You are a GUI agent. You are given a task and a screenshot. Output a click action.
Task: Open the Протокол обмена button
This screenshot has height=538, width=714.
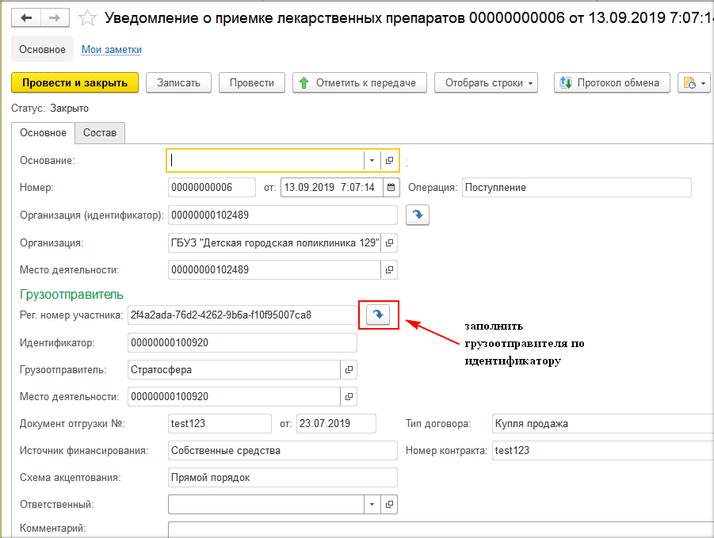coord(609,83)
